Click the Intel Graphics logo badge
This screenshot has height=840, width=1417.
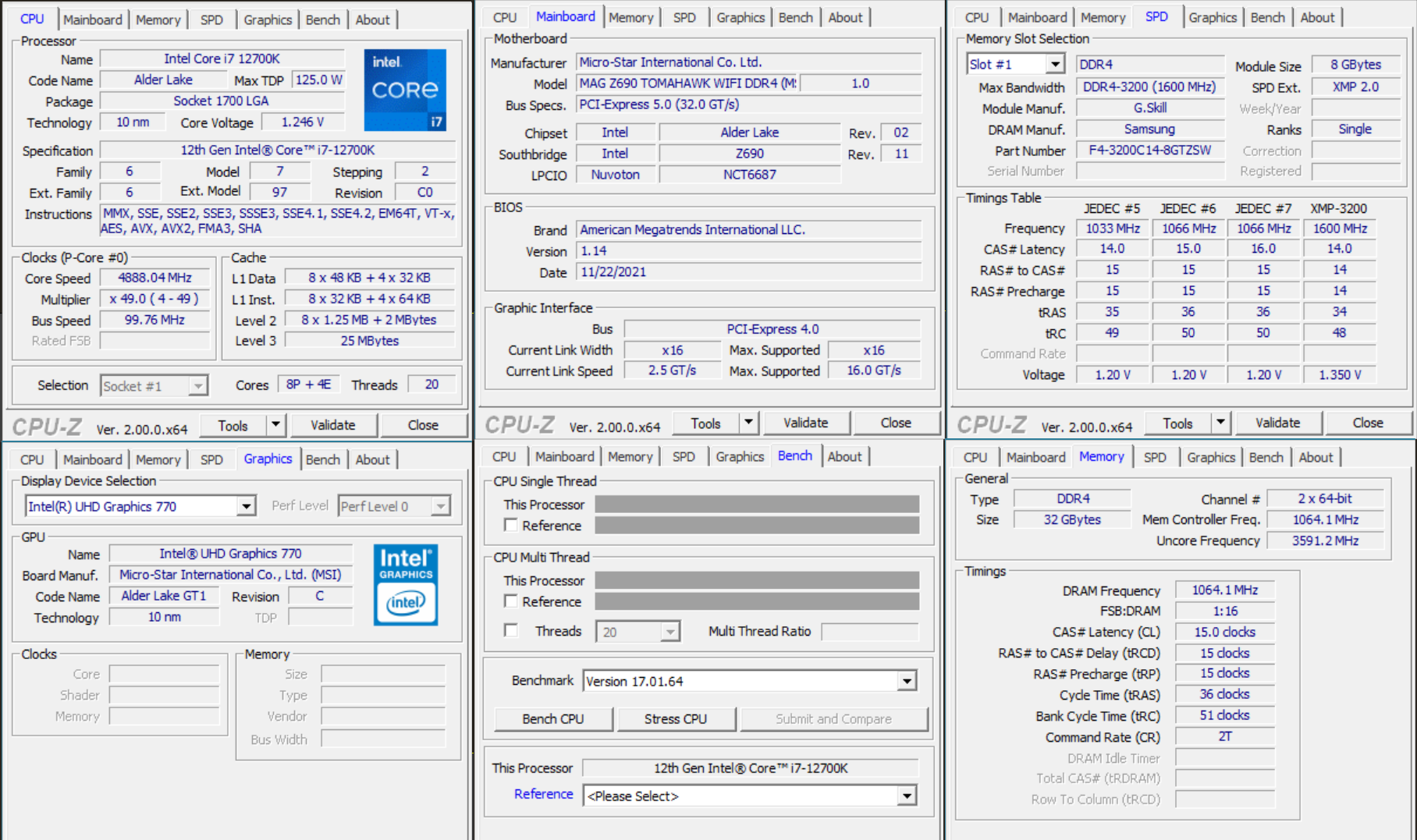(x=405, y=584)
